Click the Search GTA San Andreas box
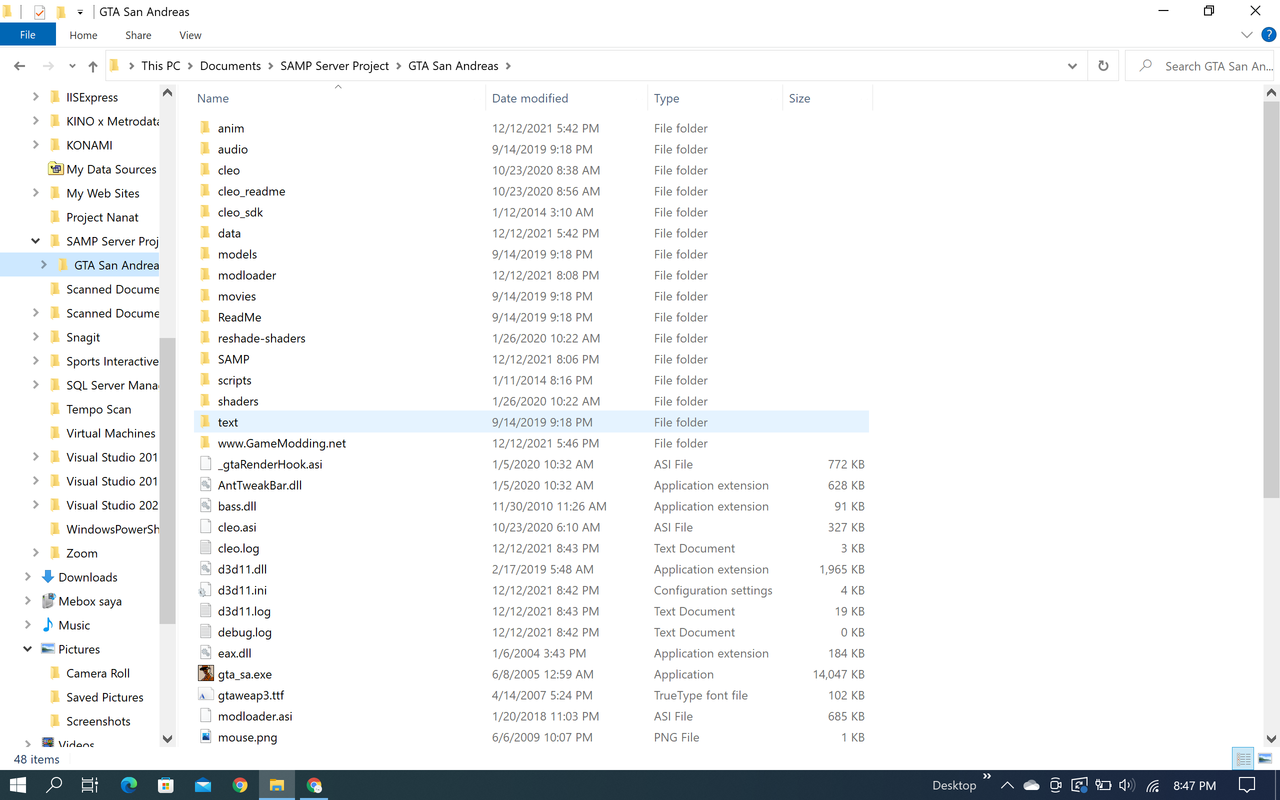 (1200, 66)
